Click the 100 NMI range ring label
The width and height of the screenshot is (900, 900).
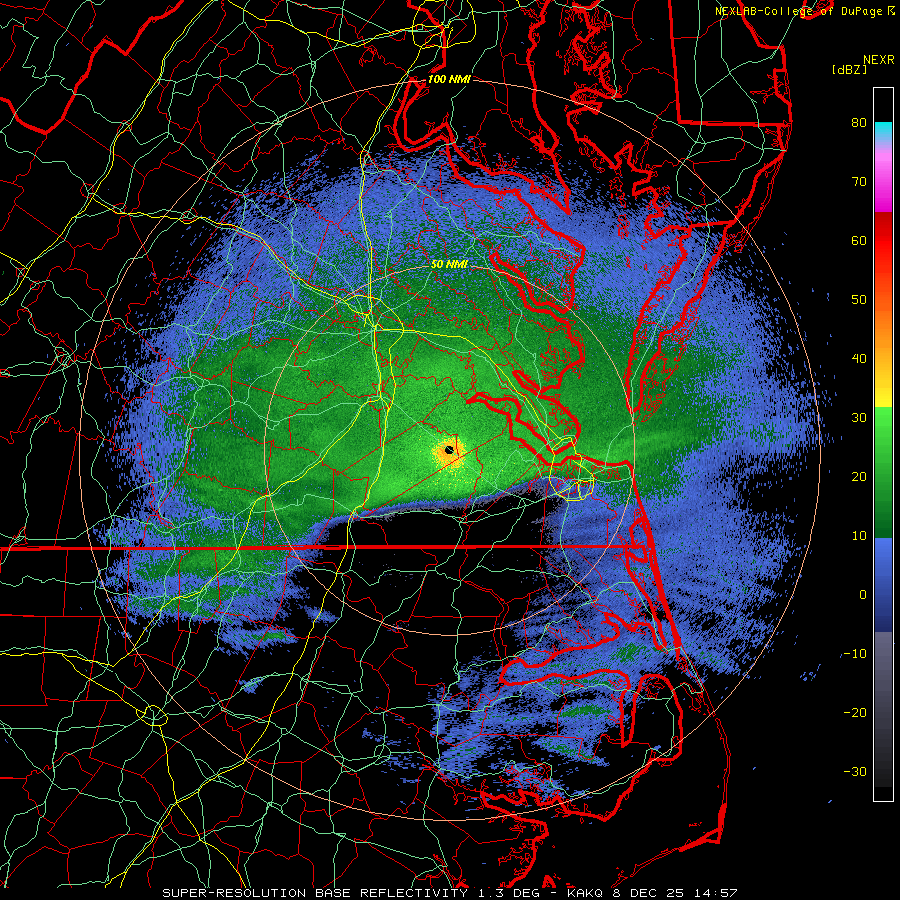point(449,79)
